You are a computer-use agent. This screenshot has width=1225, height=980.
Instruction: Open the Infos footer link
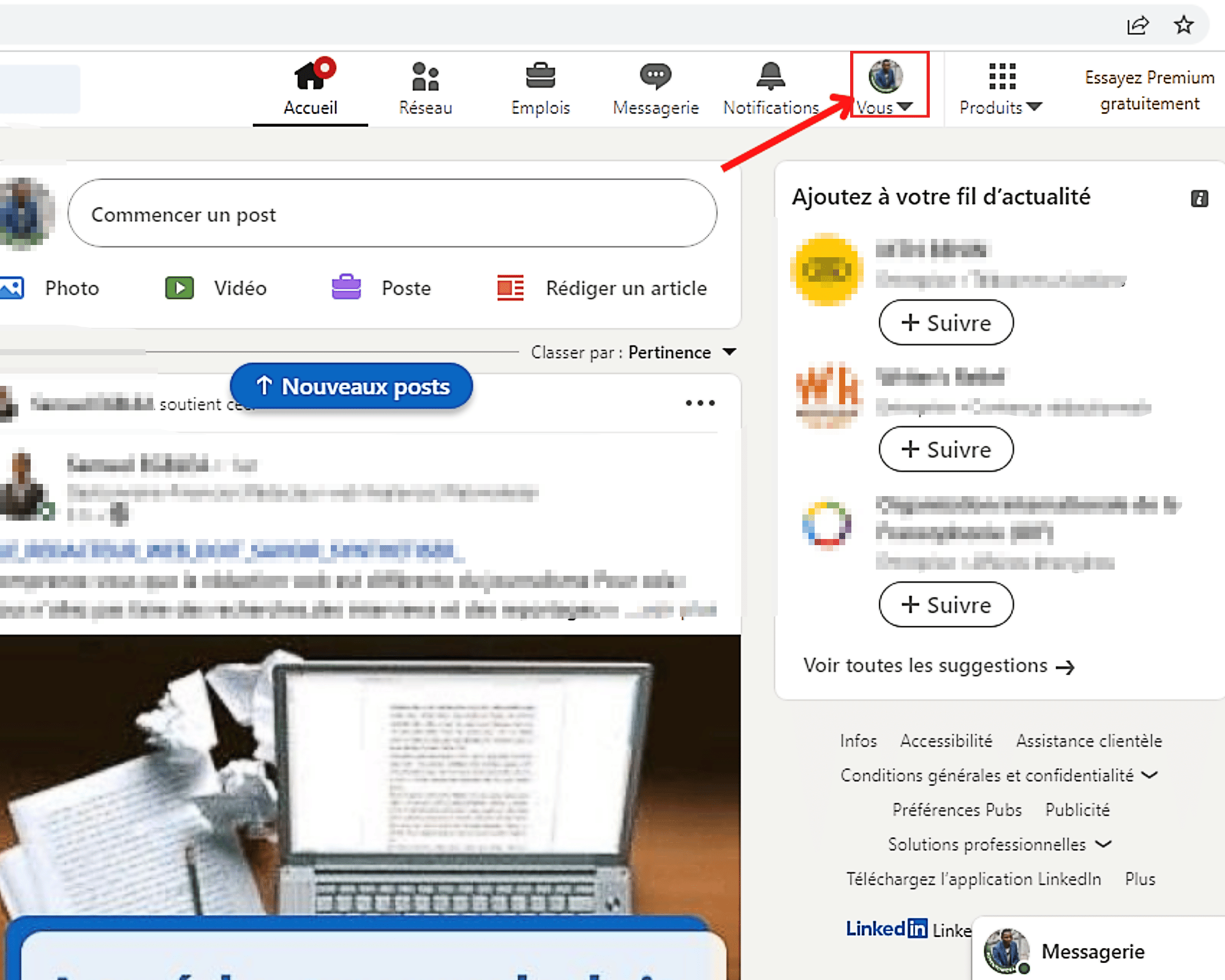point(858,741)
